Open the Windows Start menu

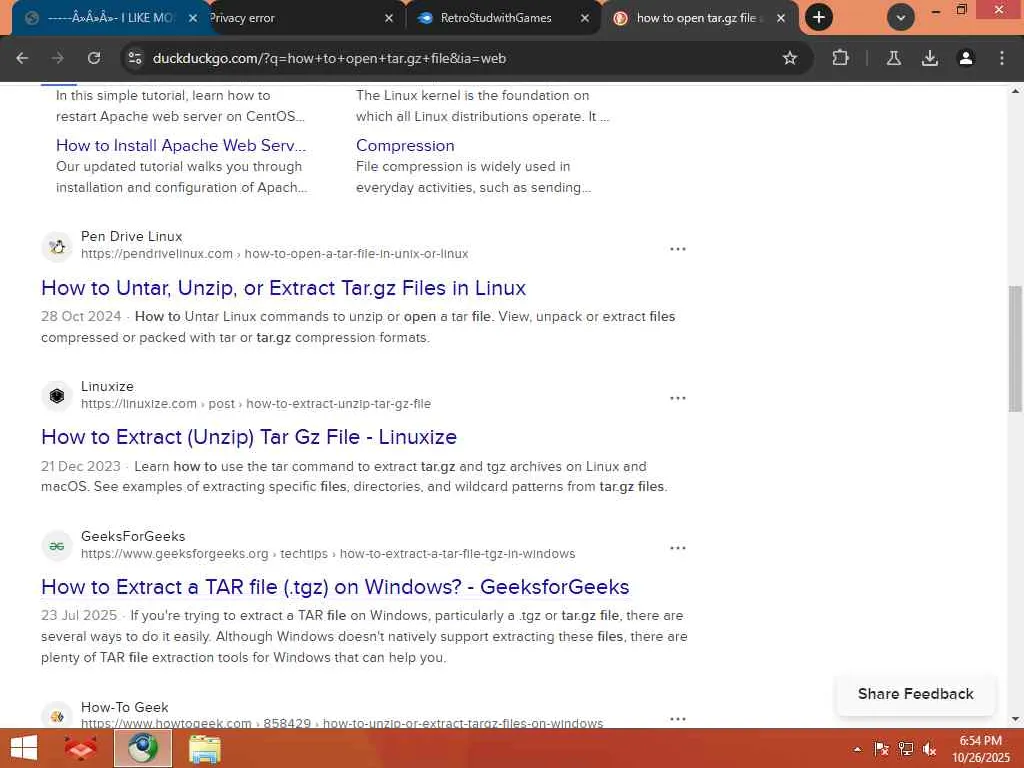[24, 748]
